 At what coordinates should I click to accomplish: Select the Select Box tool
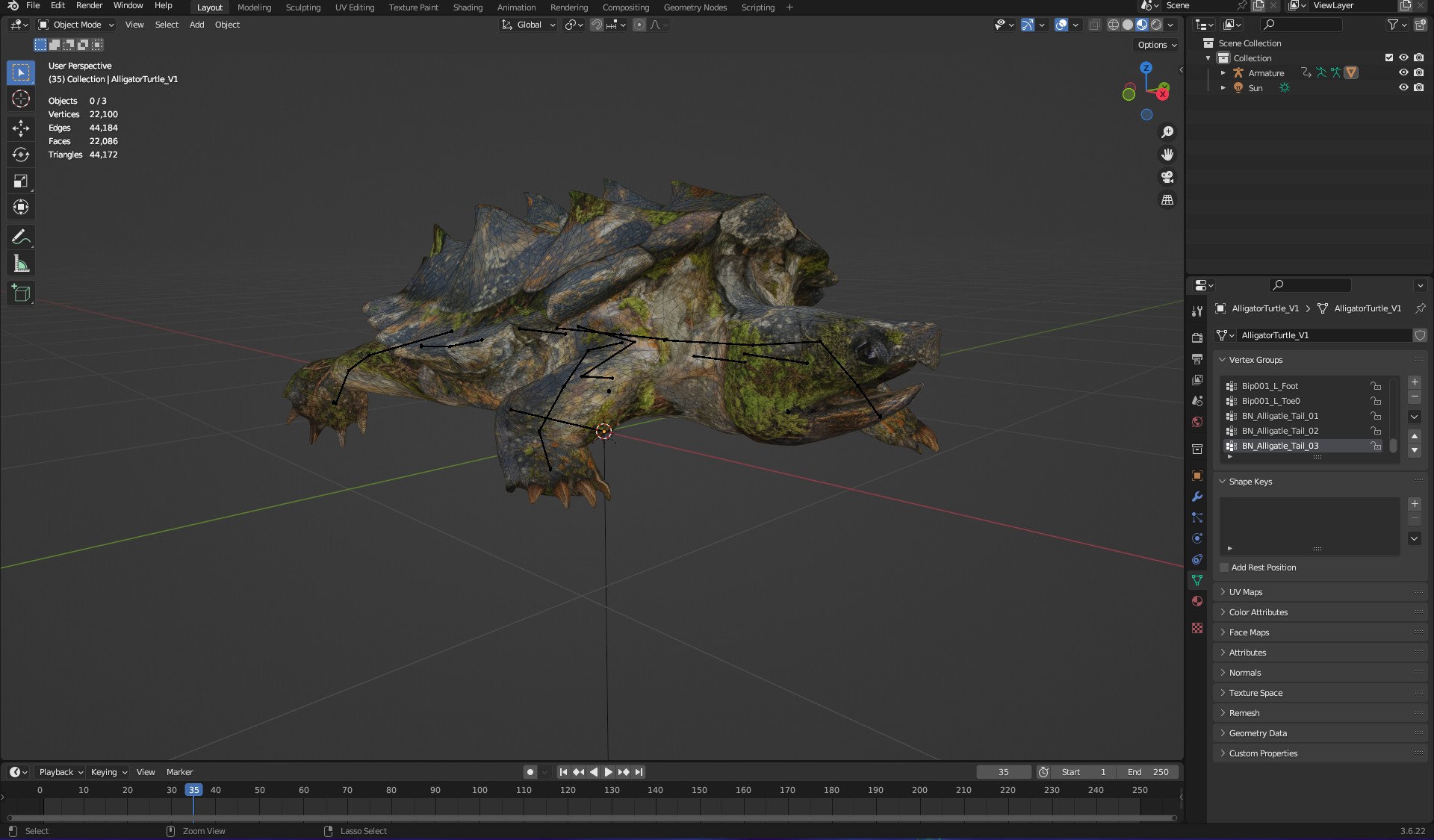[x=21, y=72]
